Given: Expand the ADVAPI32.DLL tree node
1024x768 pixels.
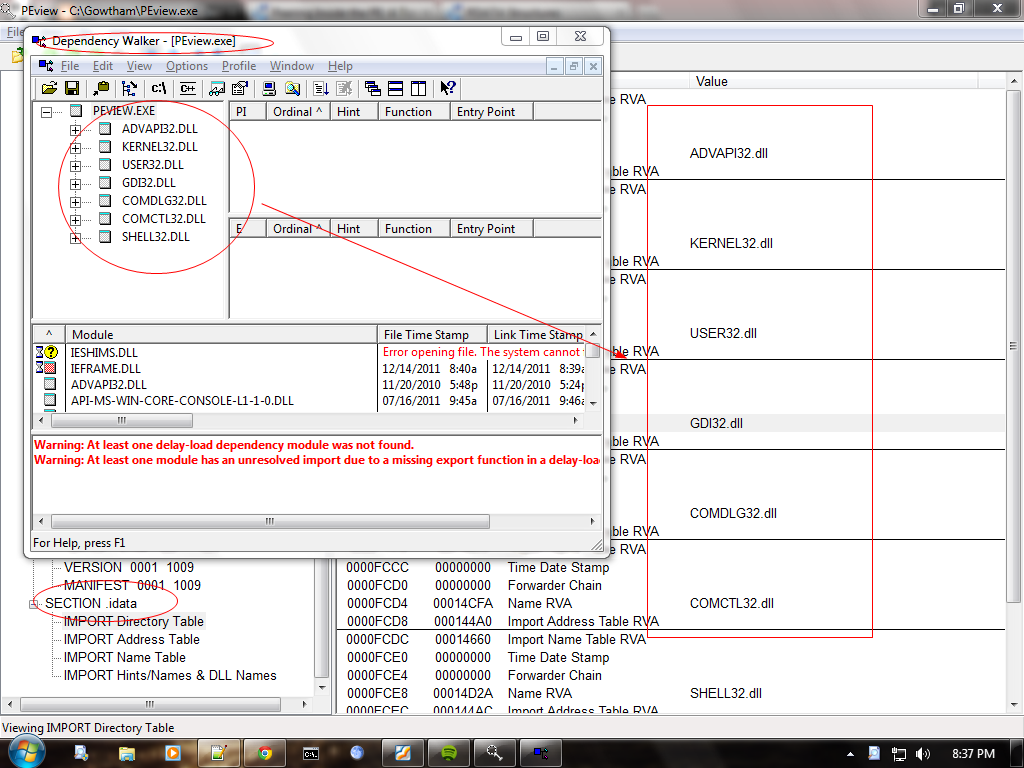Looking at the screenshot, I should pyautogui.click(x=77, y=128).
